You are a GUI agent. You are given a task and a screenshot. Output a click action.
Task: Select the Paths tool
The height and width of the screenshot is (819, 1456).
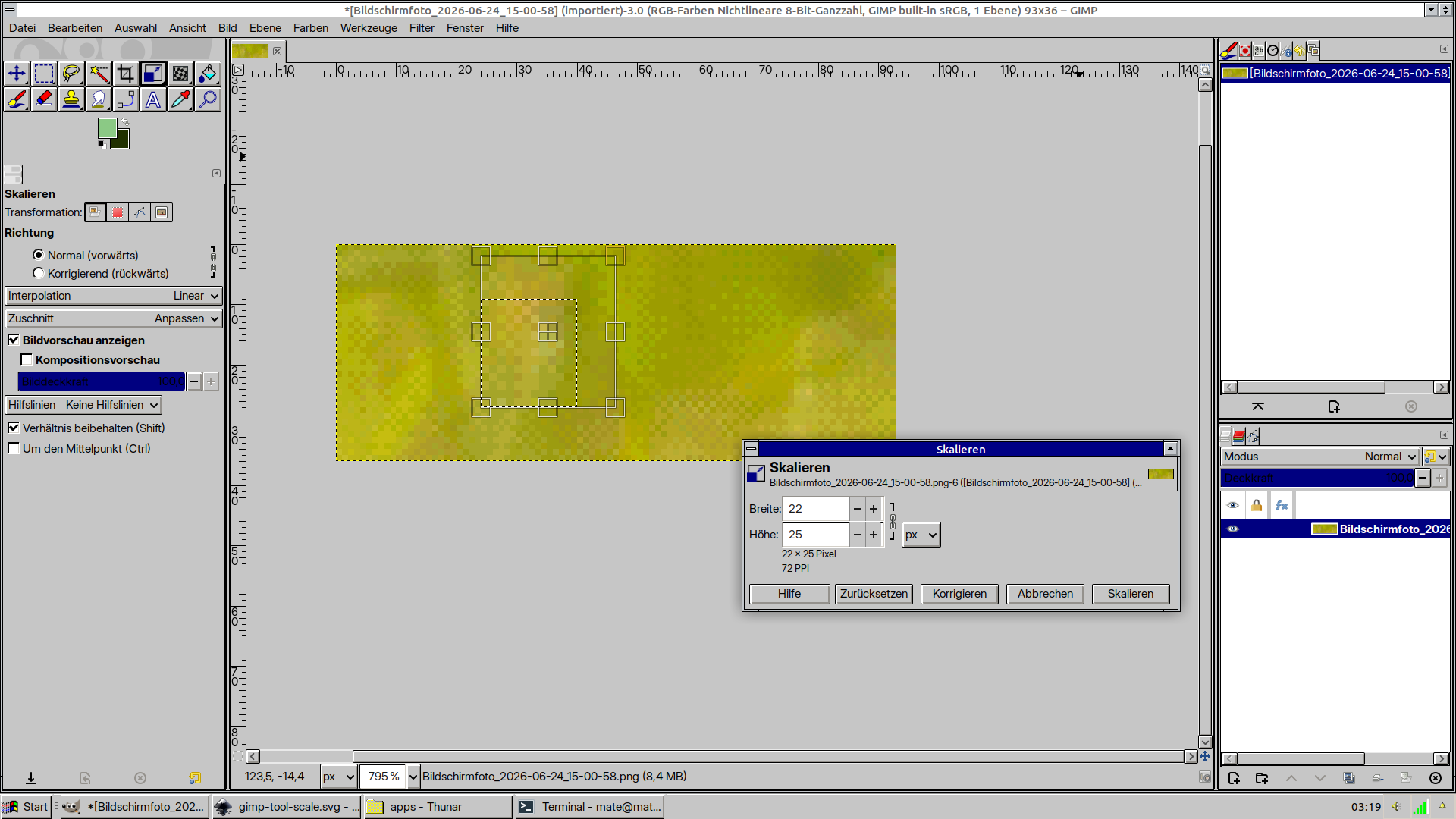(x=126, y=99)
